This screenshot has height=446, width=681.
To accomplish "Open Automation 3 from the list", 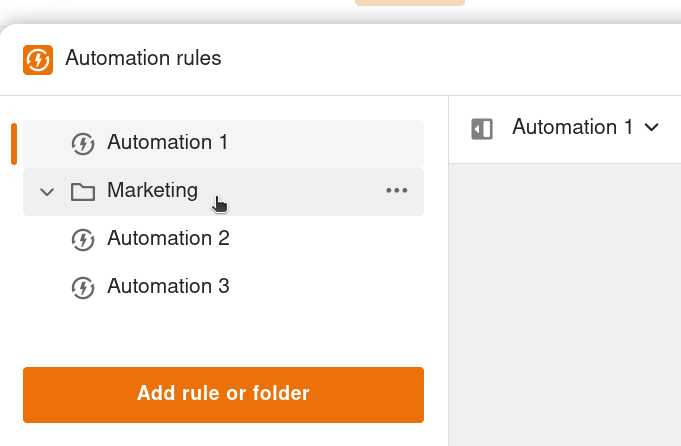I will click(x=168, y=287).
